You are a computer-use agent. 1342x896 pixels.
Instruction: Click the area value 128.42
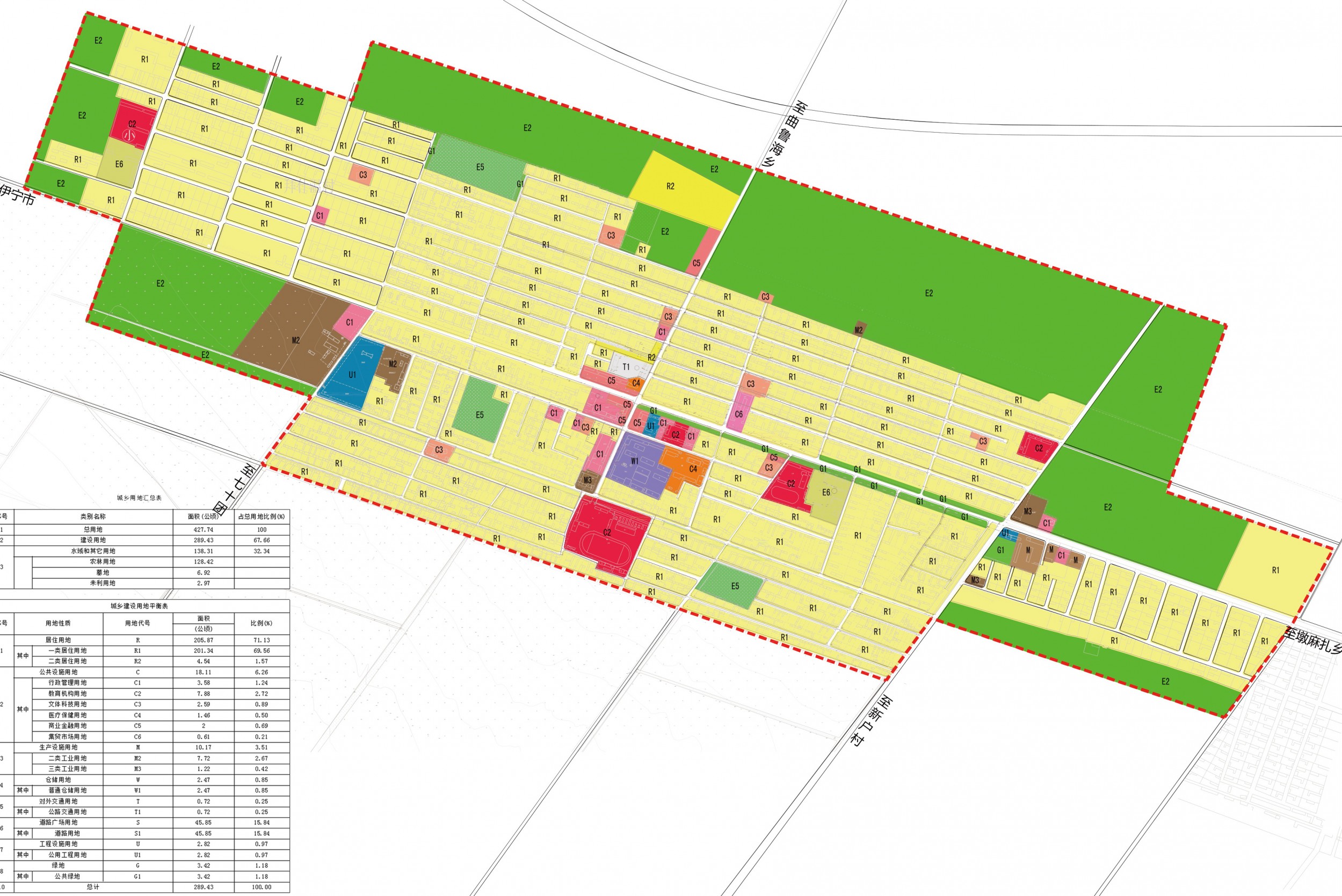click(x=204, y=562)
